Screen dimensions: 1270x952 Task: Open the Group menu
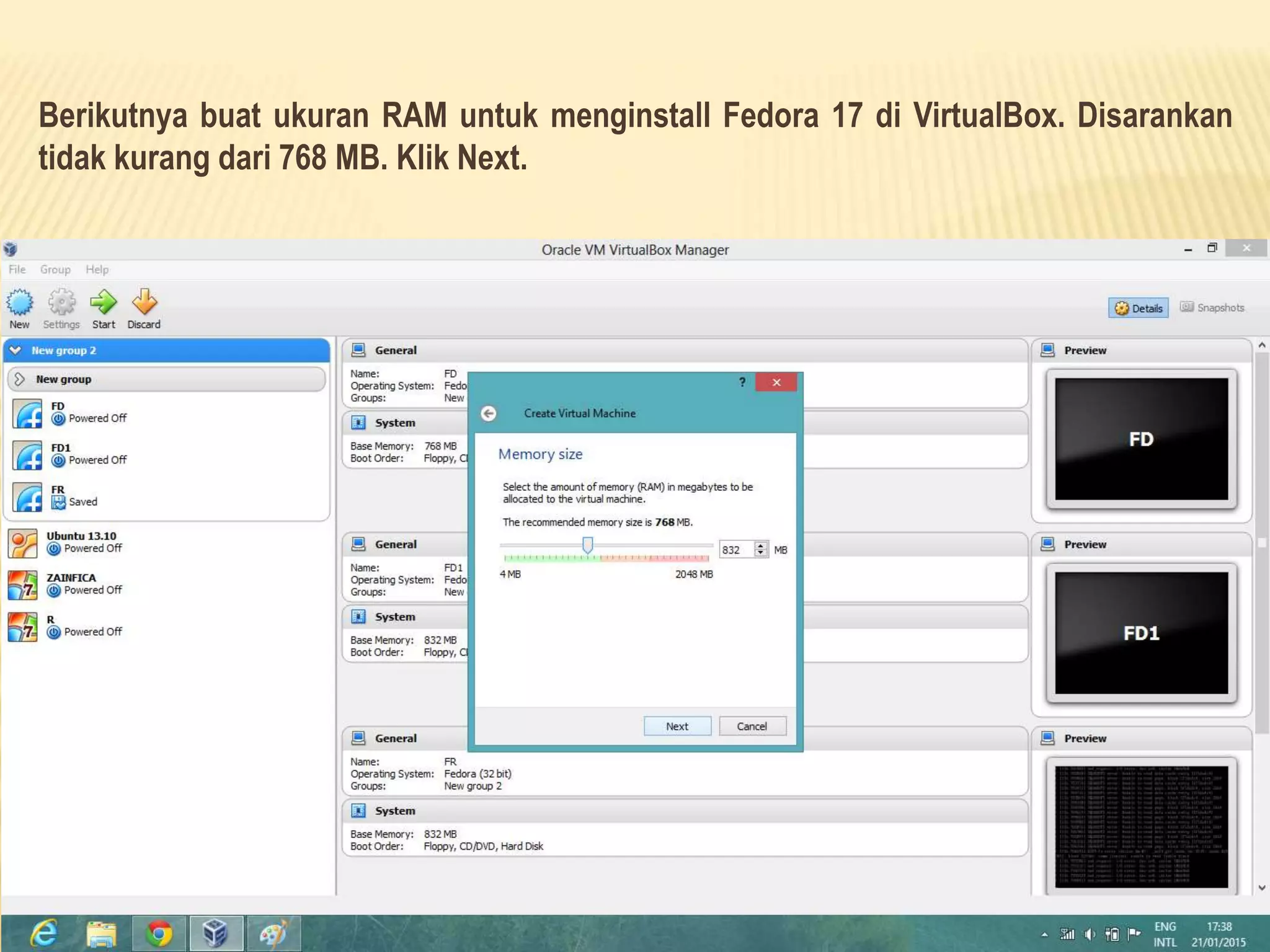click(x=55, y=270)
